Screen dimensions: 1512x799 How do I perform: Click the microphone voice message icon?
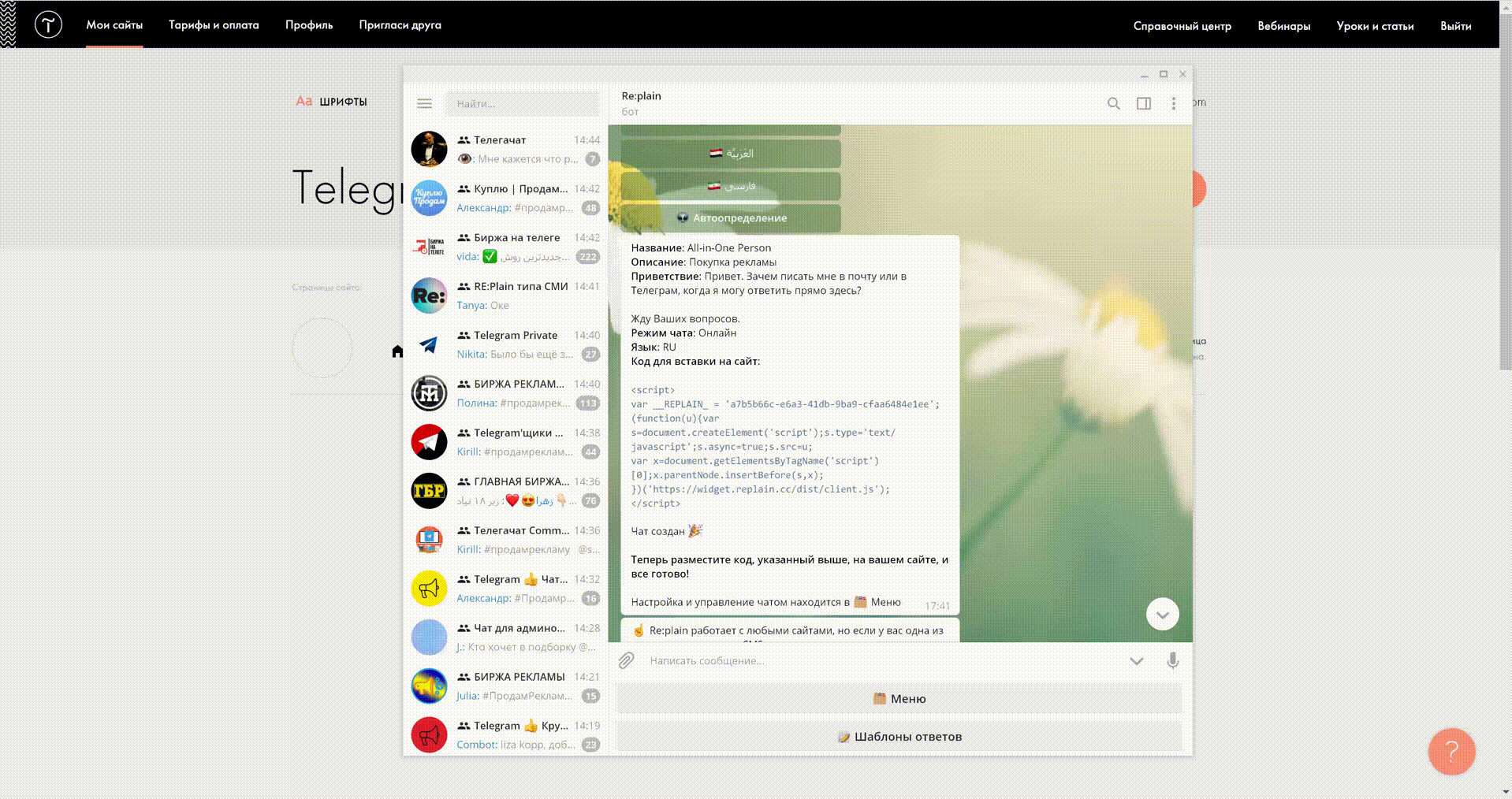(x=1172, y=660)
